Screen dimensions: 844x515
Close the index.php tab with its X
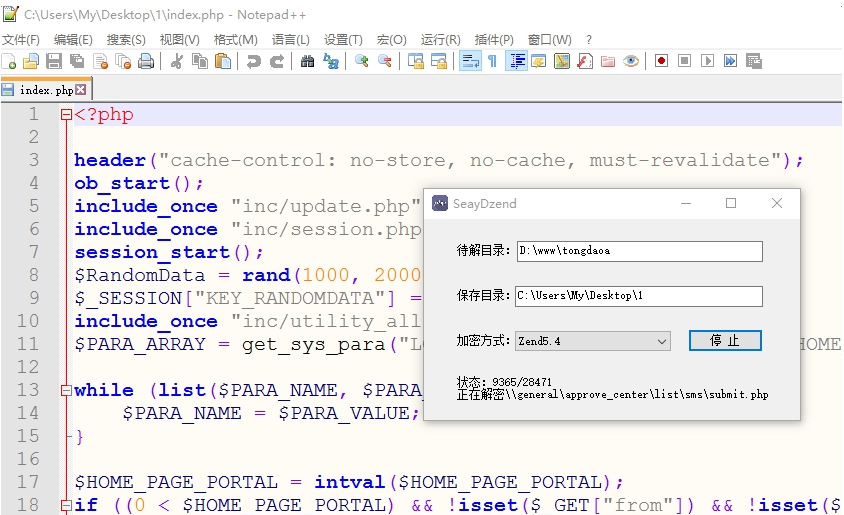(81, 90)
